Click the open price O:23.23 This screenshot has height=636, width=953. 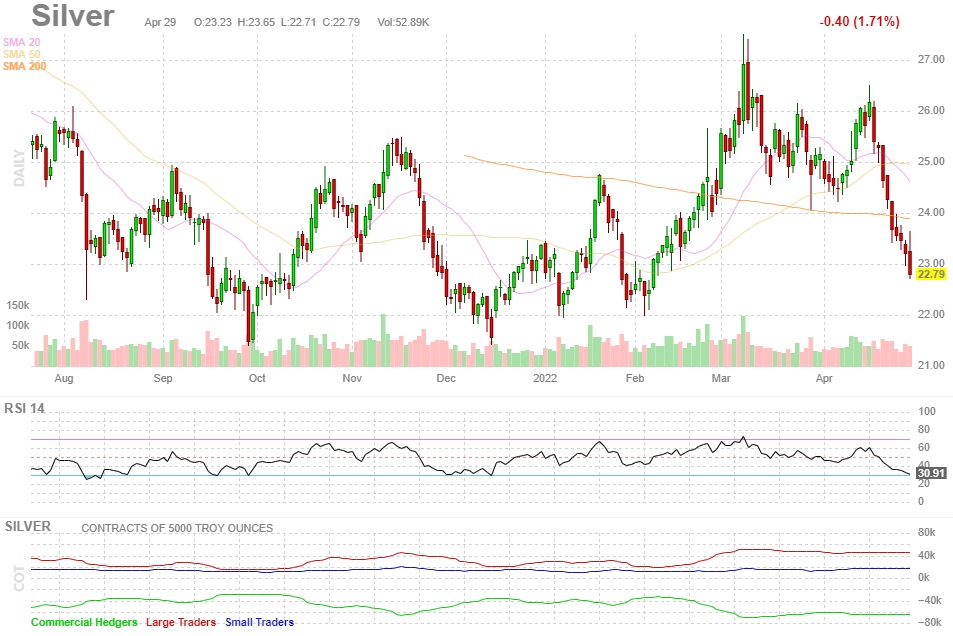(x=213, y=22)
